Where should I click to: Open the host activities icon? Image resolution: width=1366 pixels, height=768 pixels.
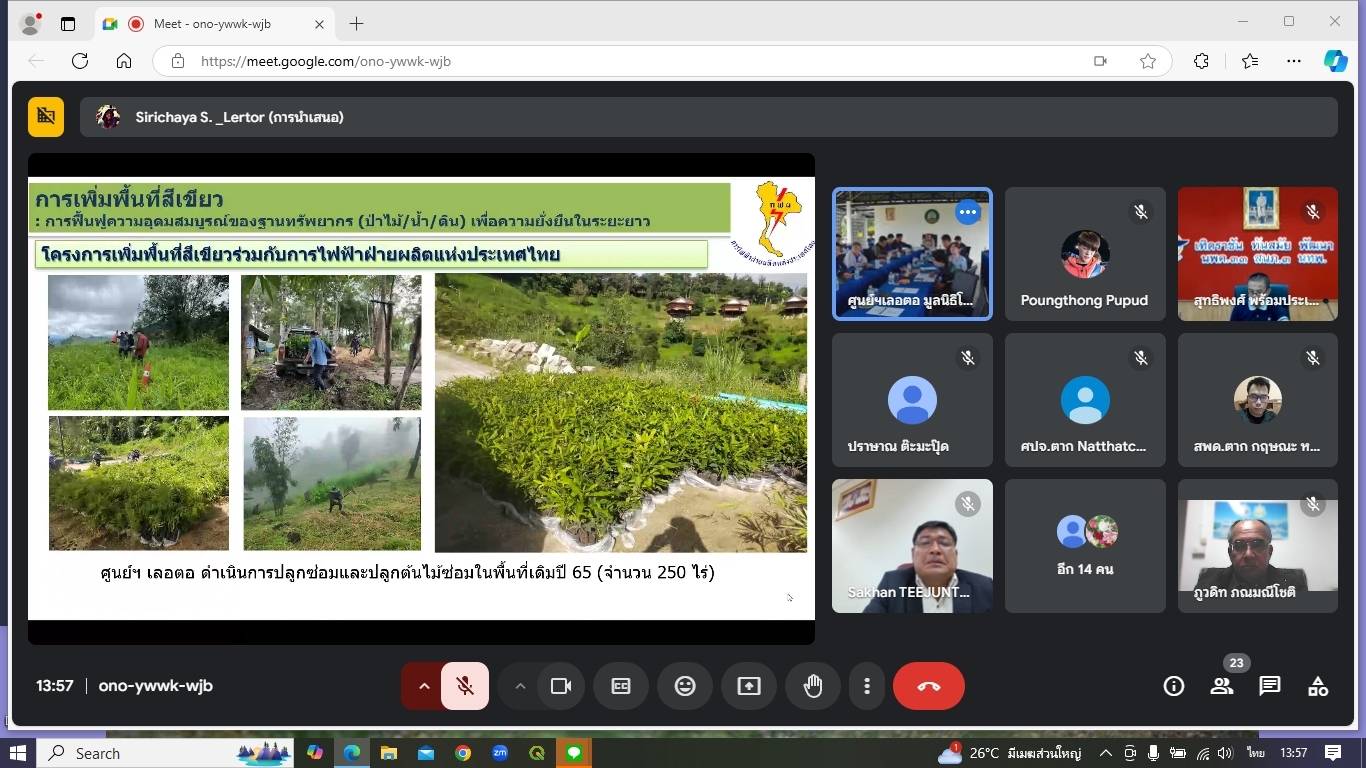pos(1318,686)
